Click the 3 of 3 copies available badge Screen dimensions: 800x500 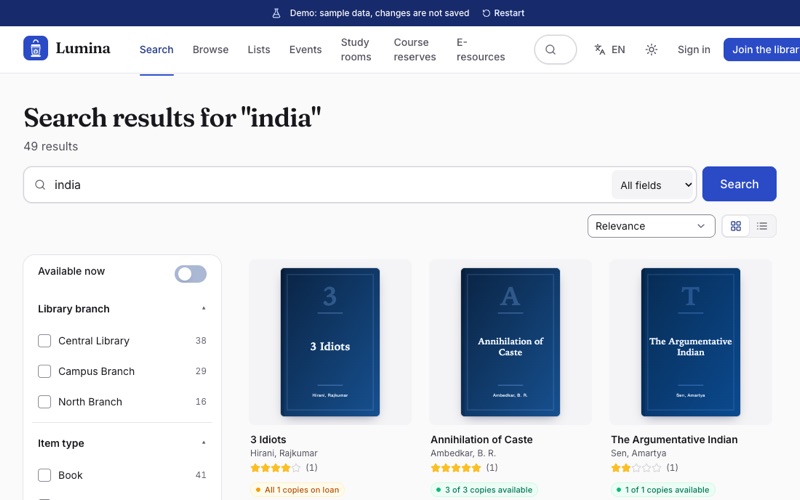(x=484, y=490)
